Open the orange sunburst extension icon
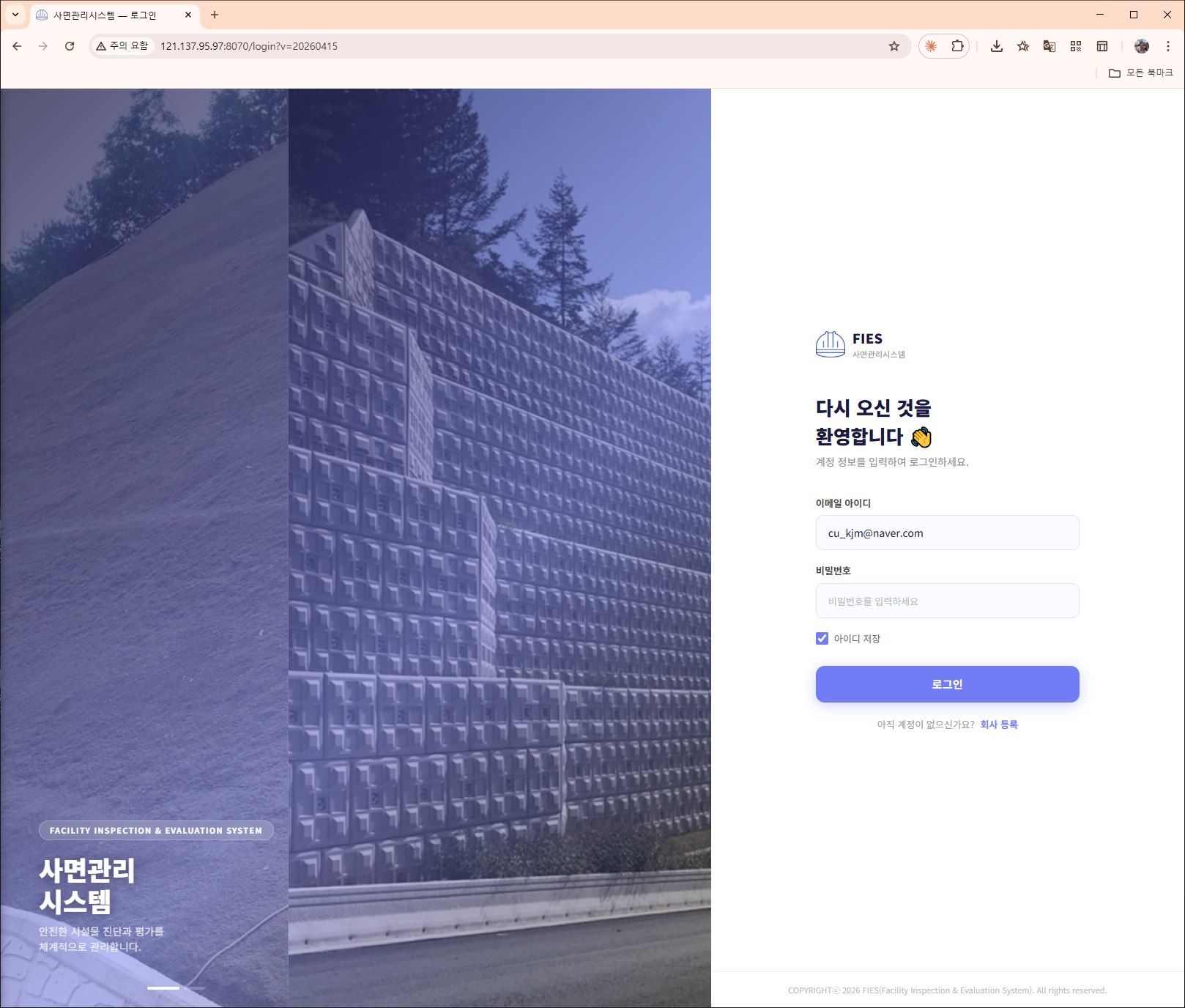 point(931,46)
